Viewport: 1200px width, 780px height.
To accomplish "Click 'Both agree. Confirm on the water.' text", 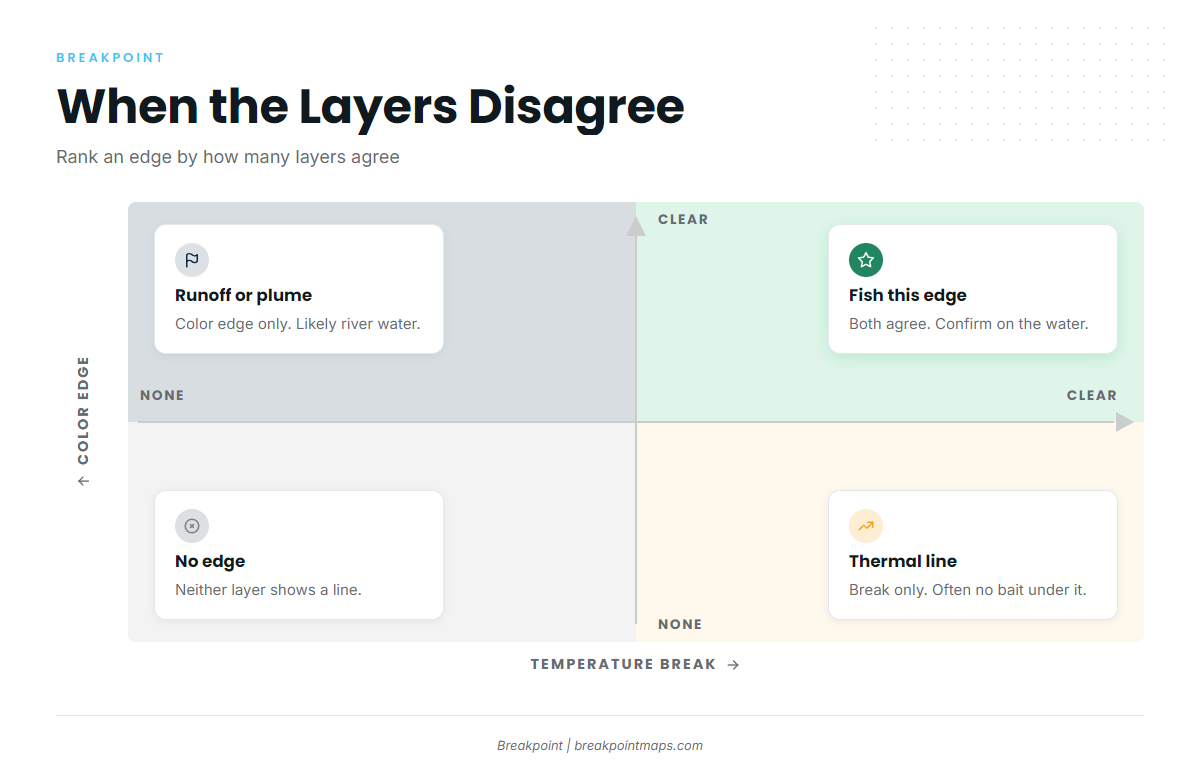I will point(969,324).
